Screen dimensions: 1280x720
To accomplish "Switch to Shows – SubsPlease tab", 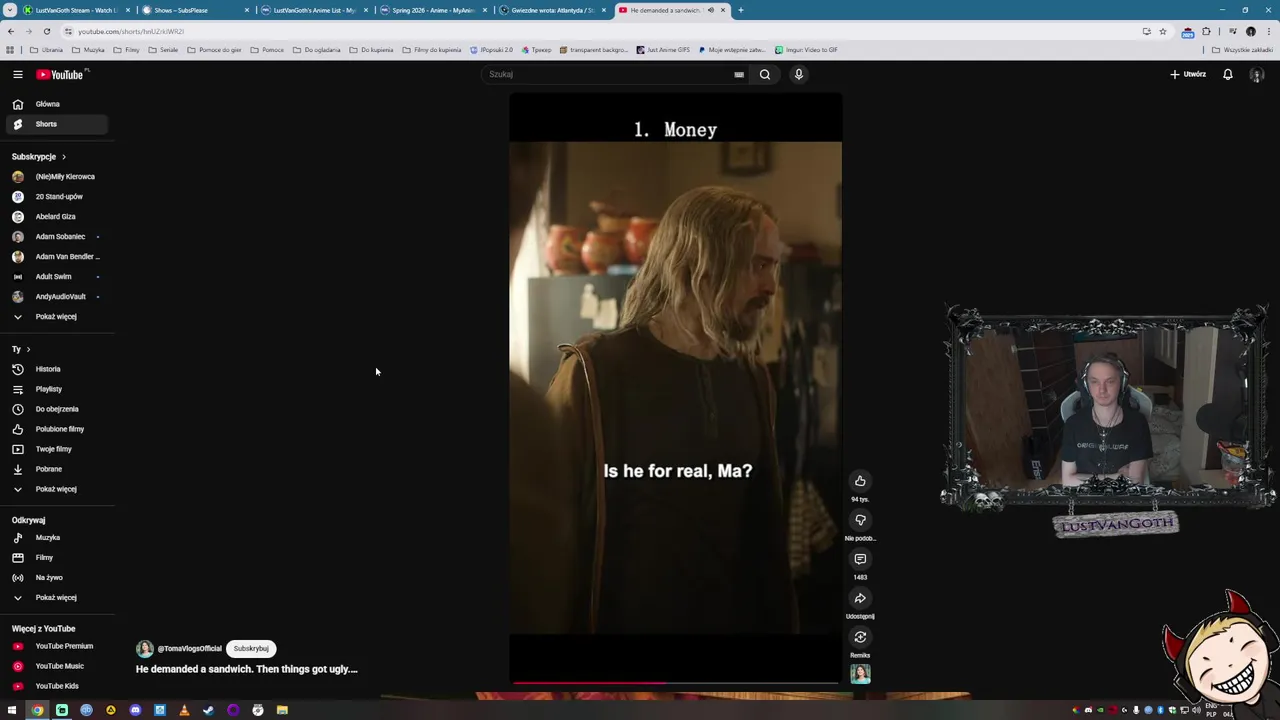I will pos(195,10).
